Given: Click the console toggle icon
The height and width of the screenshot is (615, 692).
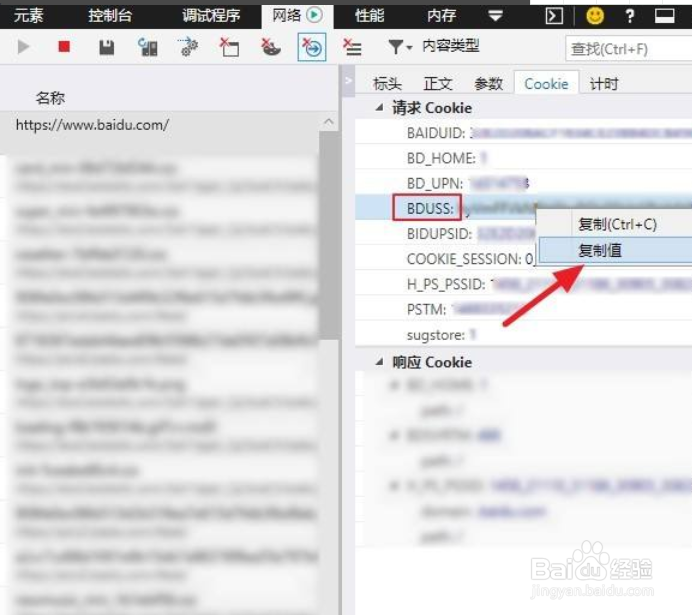Looking at the screenshot, I should (x=554, y=16).
